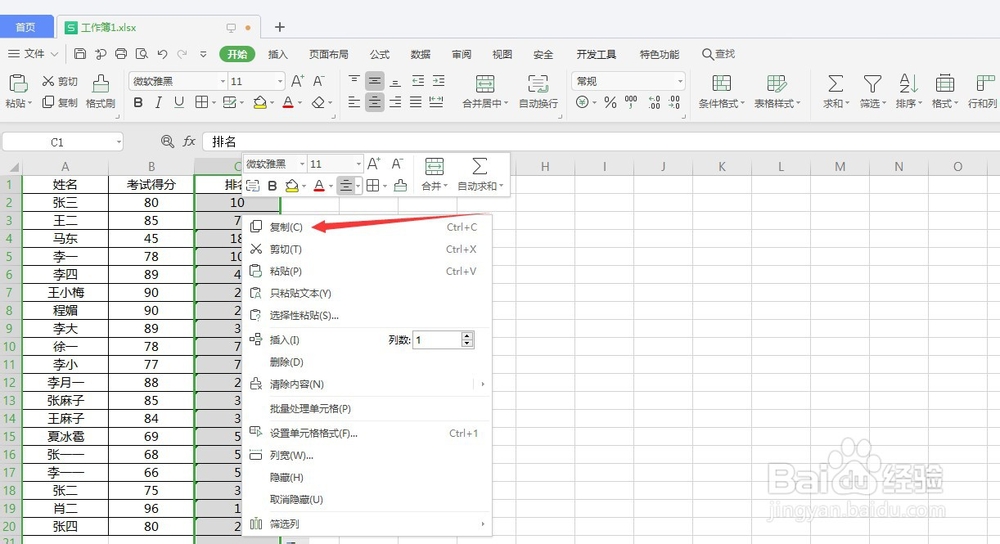Toggle Bold in the ribbon font group
Image resolution: width=1000 pixels, height=544 pixels.
pyautogui.click(x=138, y=102)
